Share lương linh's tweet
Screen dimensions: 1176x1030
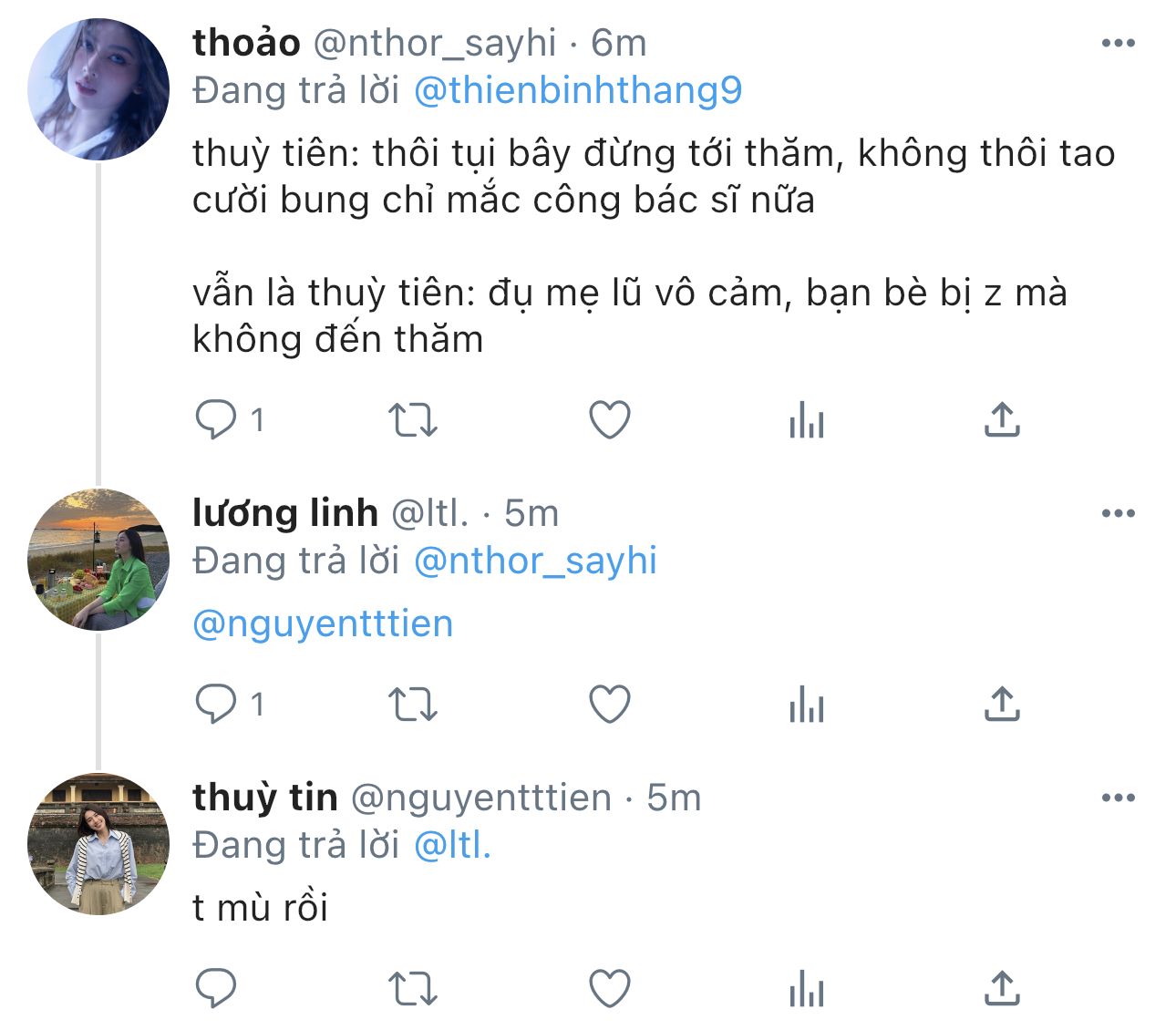[1002, 705]
